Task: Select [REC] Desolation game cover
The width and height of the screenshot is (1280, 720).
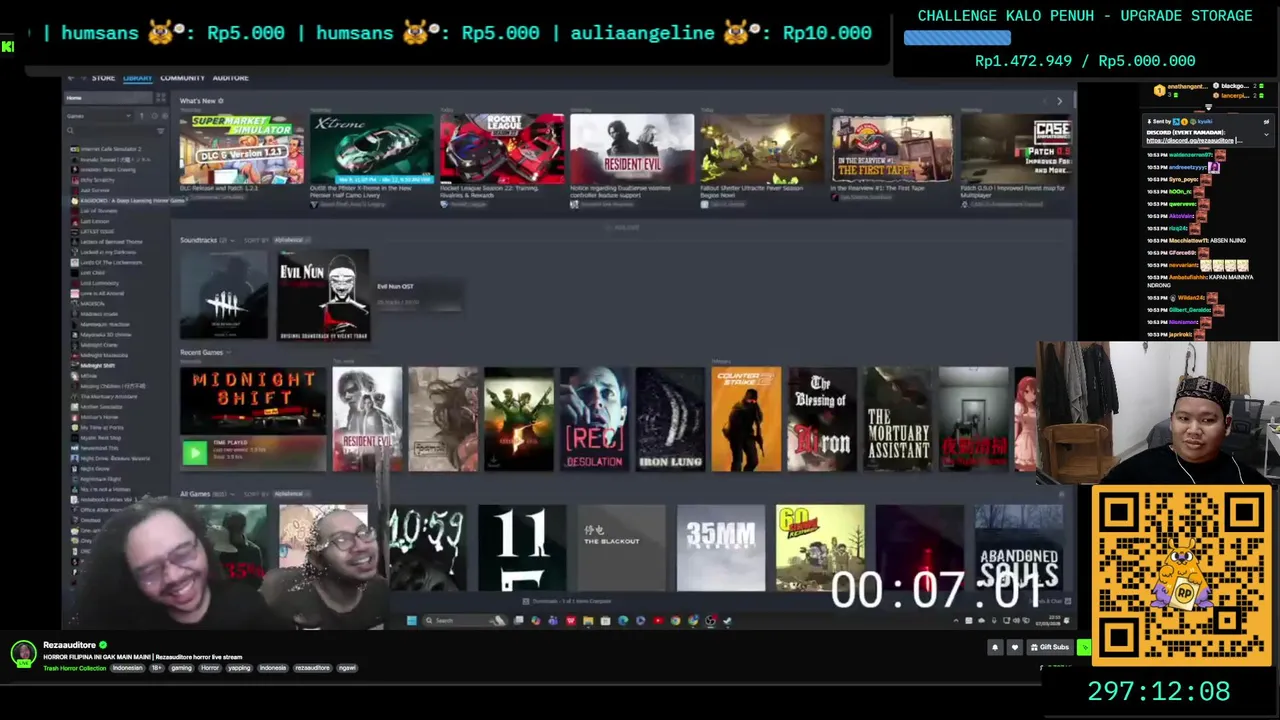Action: 594,419
